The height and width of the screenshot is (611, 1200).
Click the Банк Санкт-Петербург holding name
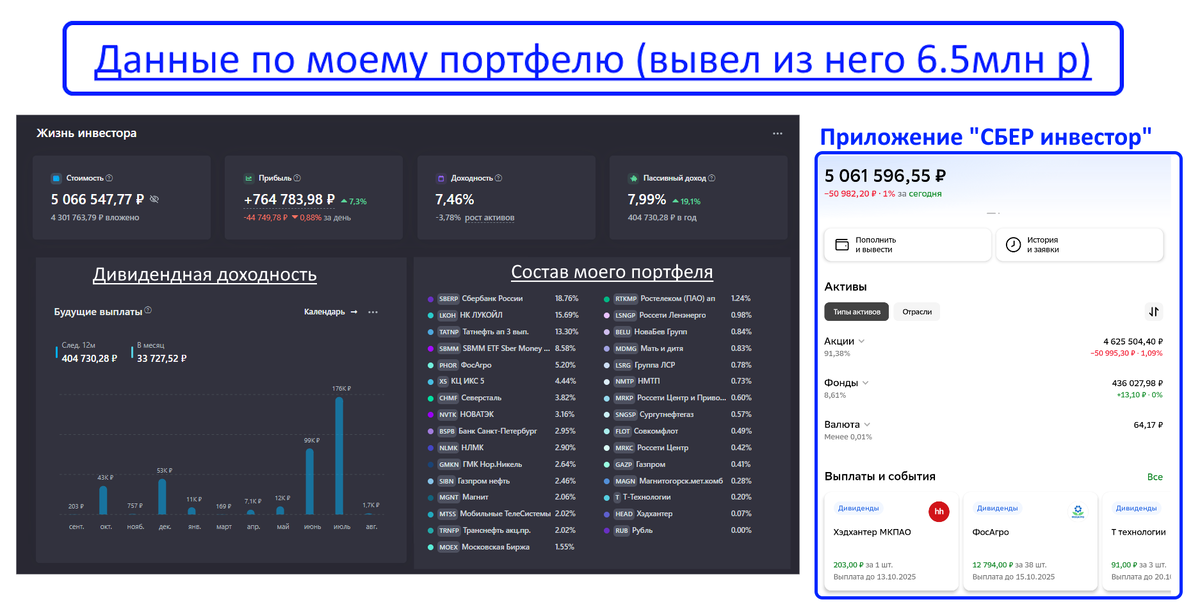point(500,431)
